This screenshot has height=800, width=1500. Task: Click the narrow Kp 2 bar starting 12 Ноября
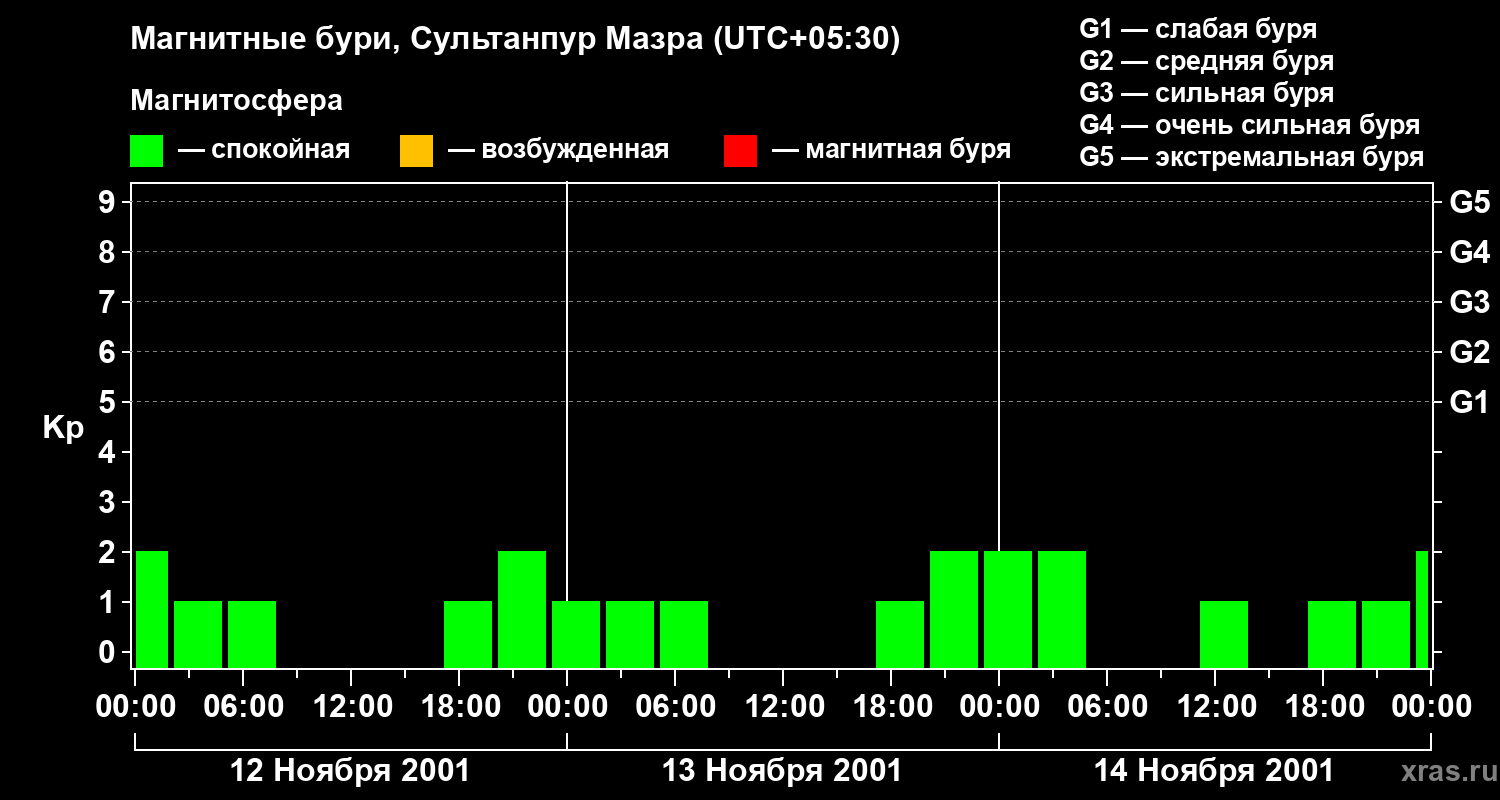click(152, 609)
